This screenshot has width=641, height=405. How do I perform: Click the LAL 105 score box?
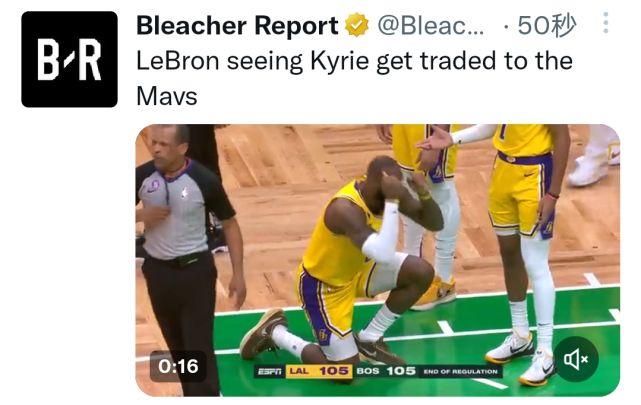pyautogui.click(x=317, y=372)
